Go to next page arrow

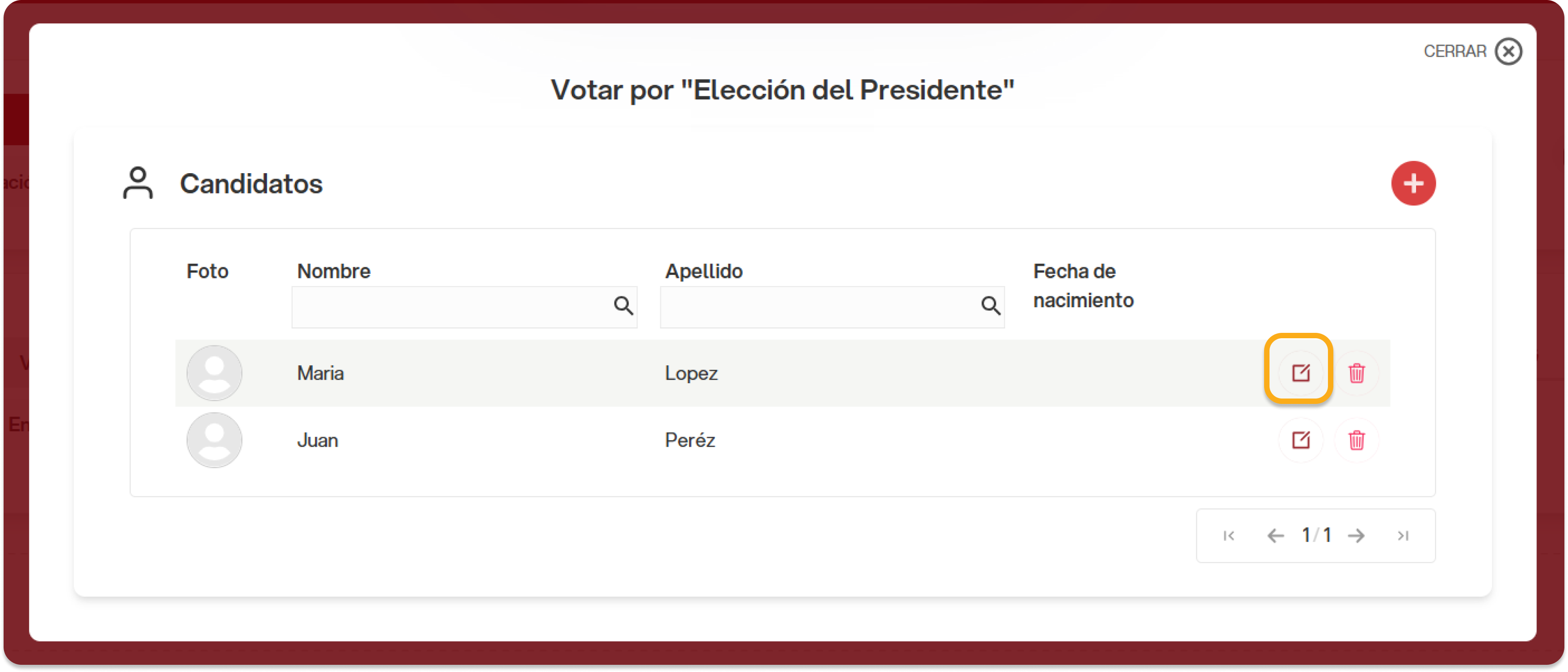pos(1356,536)
